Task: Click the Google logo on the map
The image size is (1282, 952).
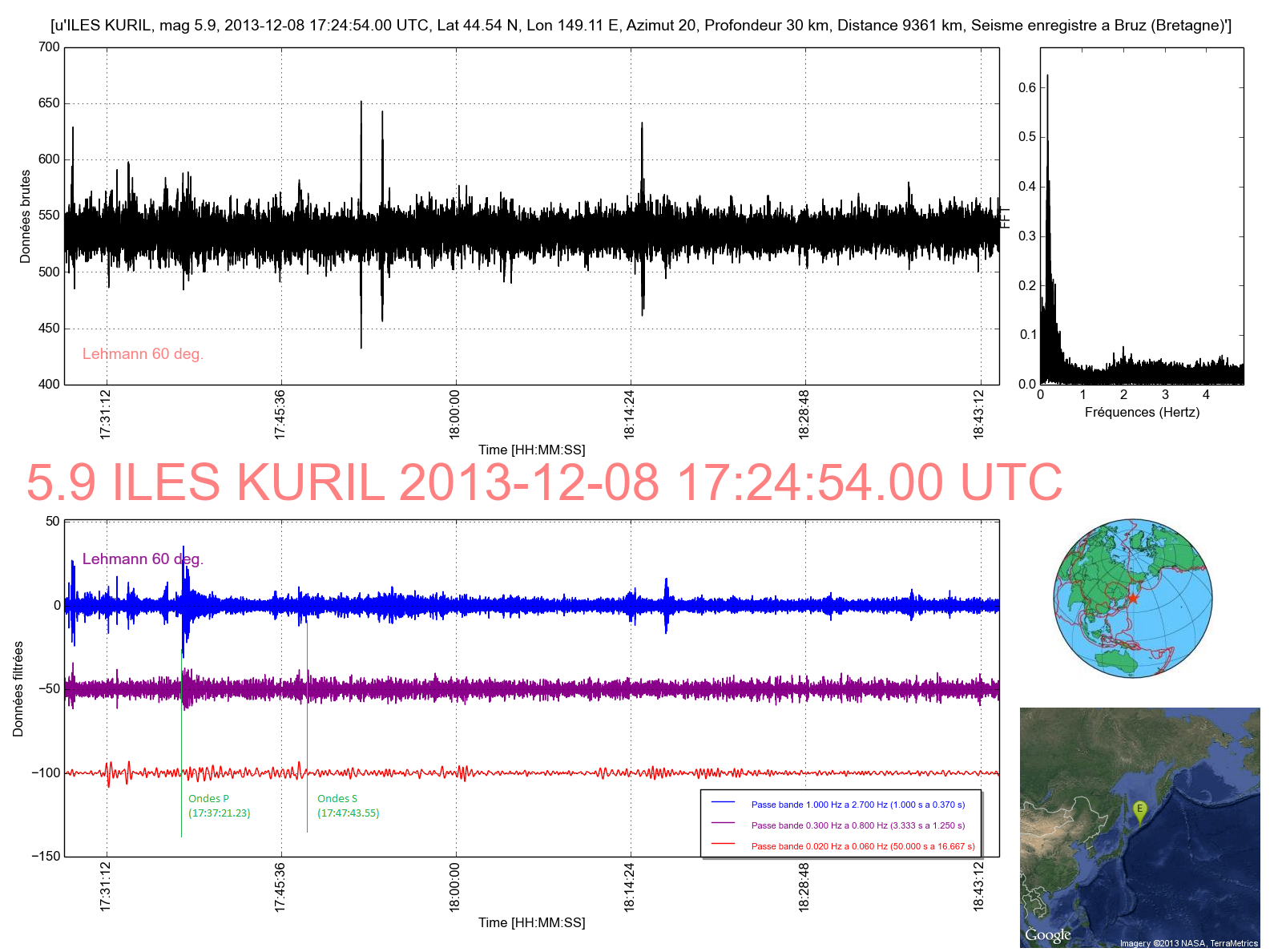Action: point(1047,935)
